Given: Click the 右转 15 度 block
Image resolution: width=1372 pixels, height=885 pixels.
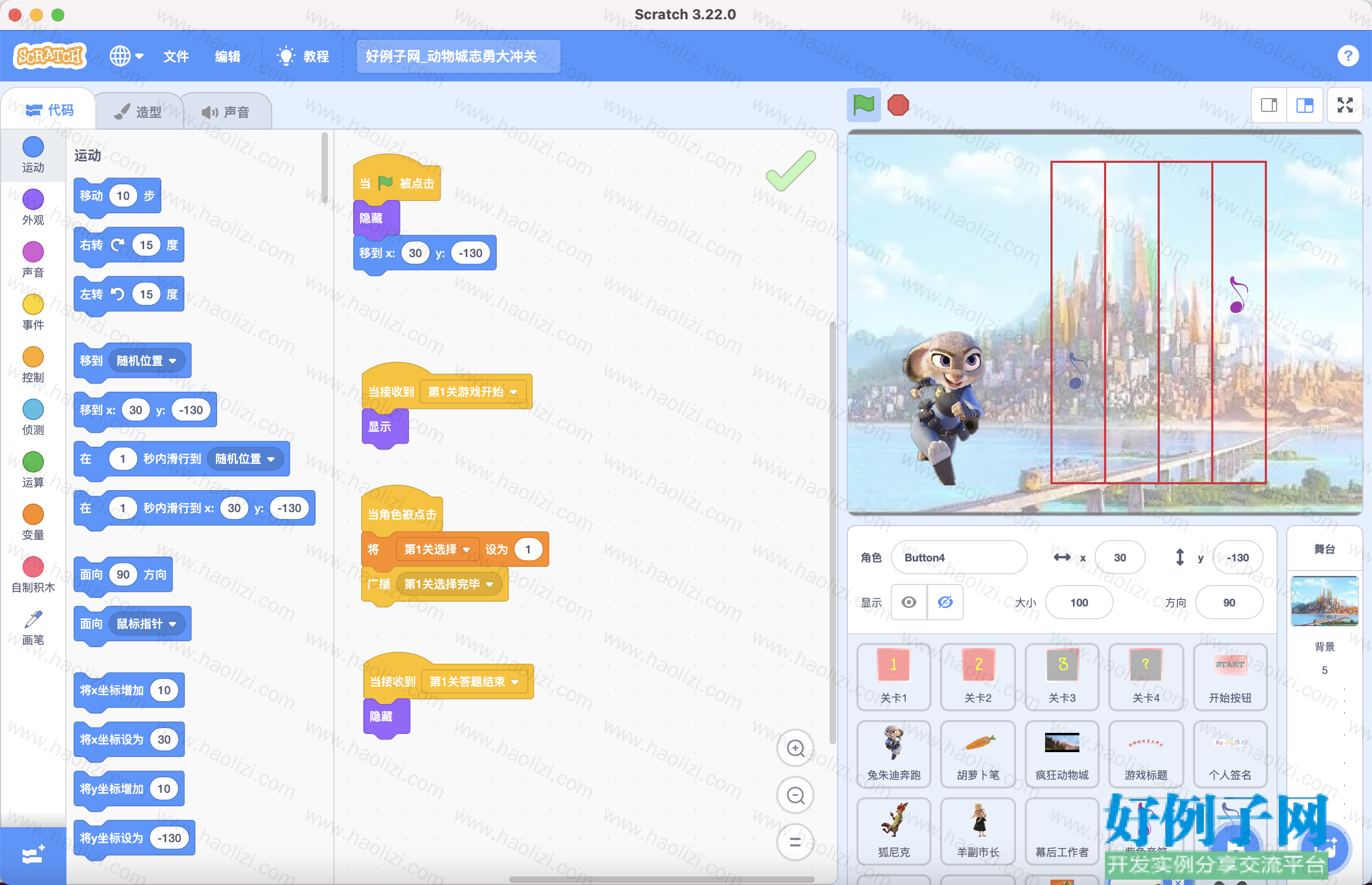Looking at the screenshot, I should tap(129, 246).
